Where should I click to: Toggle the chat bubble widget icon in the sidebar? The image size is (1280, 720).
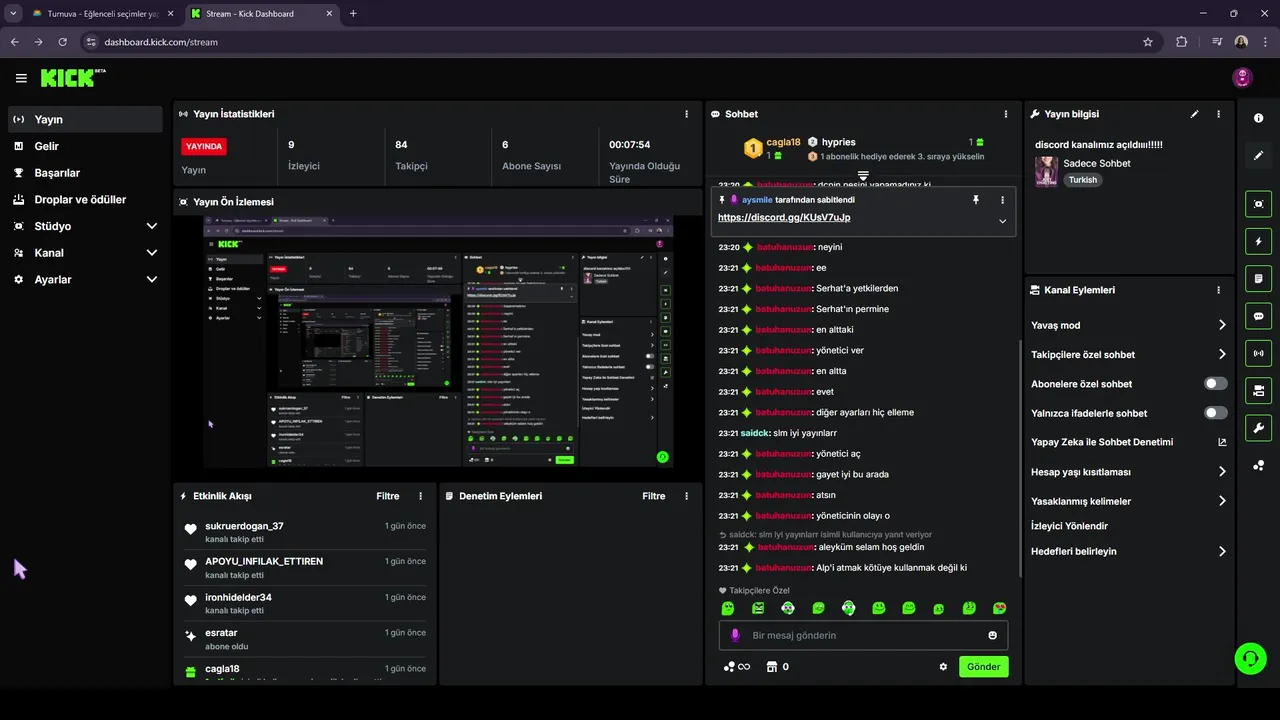coord(1258,316)
